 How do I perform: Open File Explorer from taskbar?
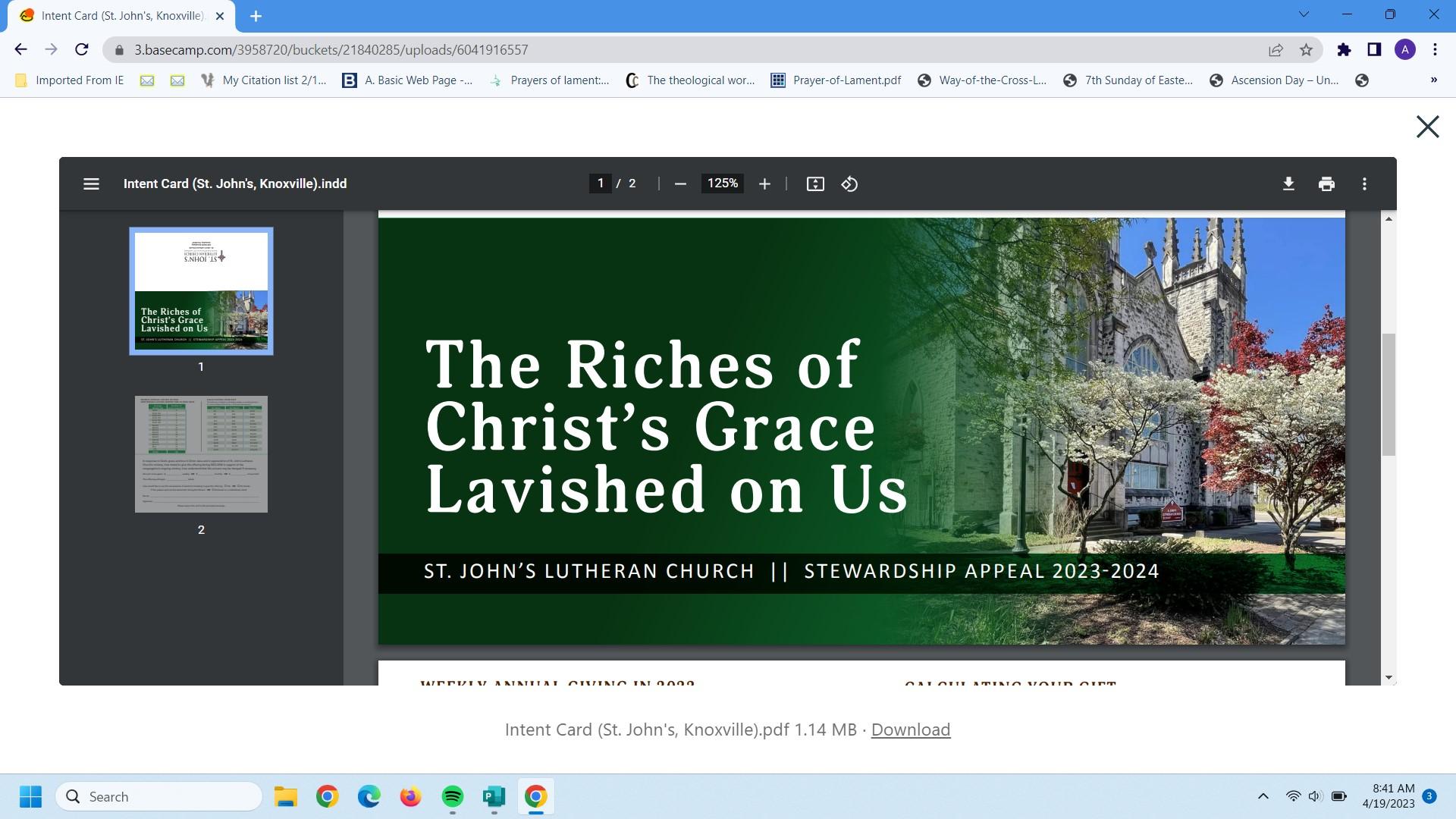(x=286, y=796)
